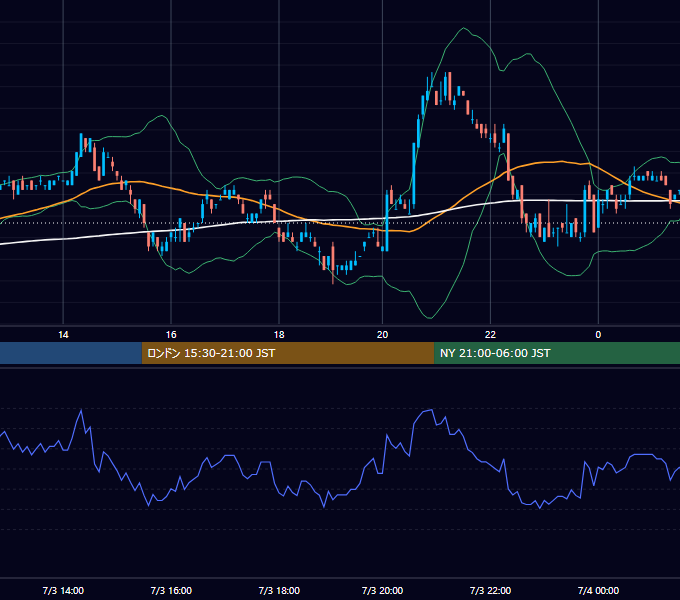The image size is (680, 600).
Task: Click the '7/4 00:00' lower axis label
Action: coord(598,590)
